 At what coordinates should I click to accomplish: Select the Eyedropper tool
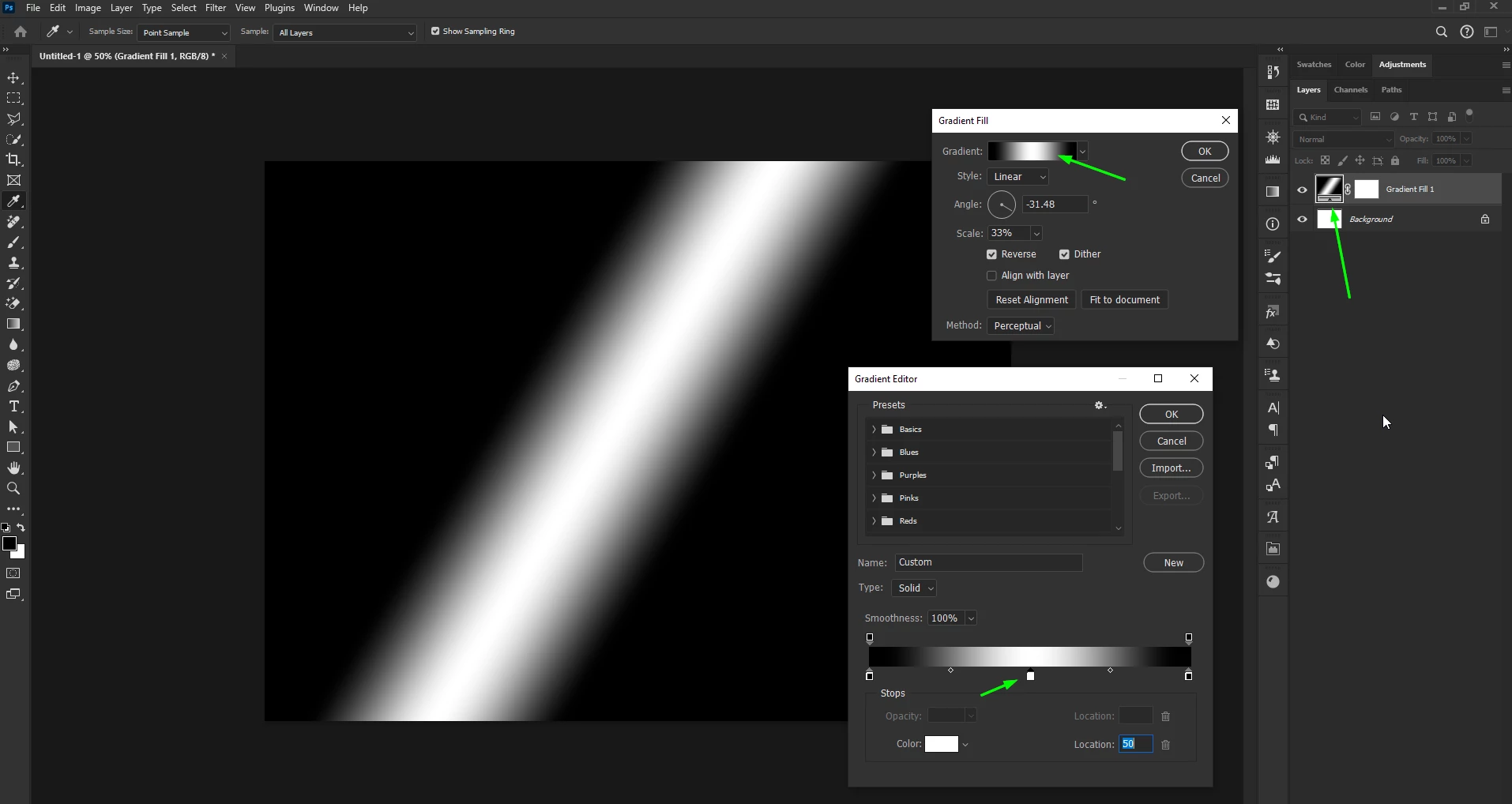pyautogui.click(x=13, y=201)
